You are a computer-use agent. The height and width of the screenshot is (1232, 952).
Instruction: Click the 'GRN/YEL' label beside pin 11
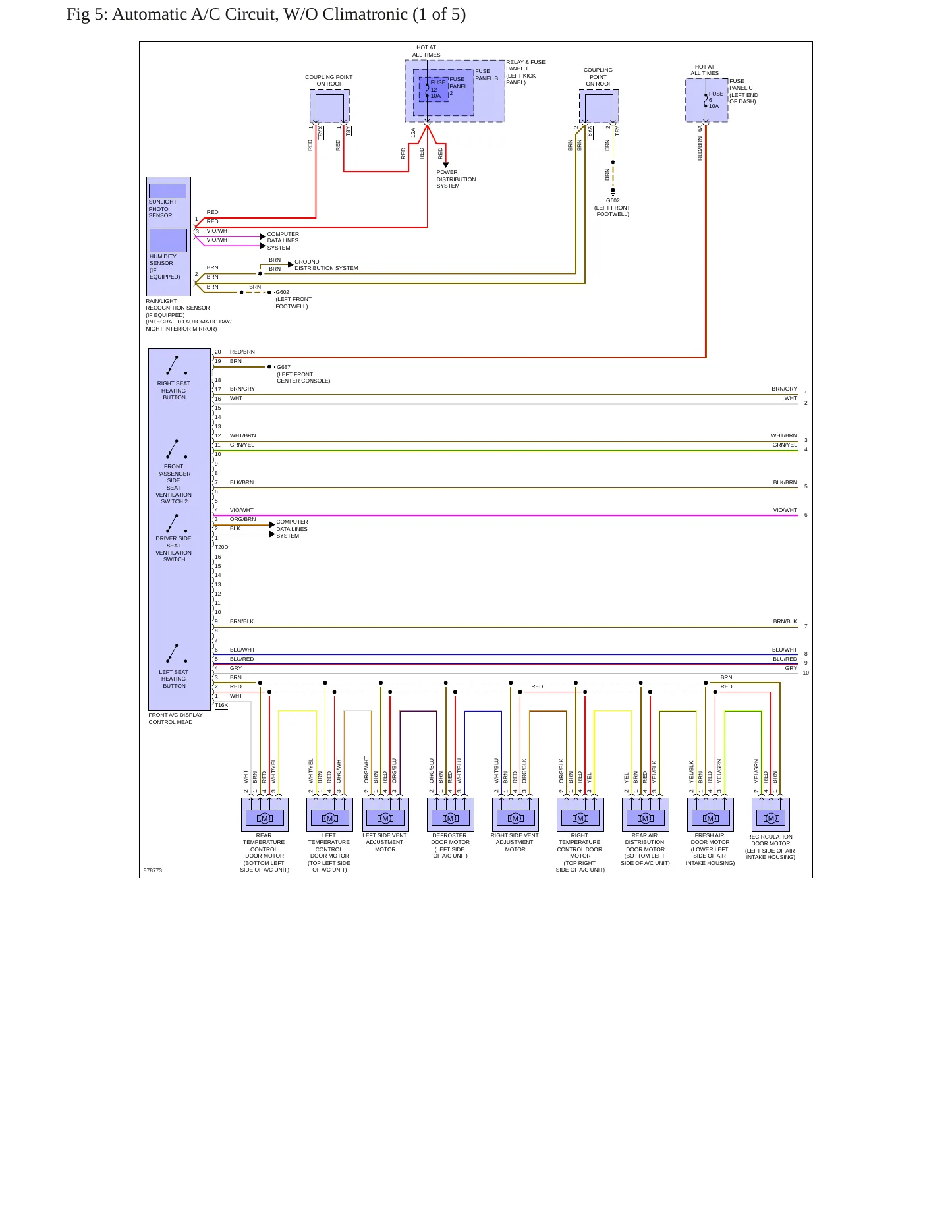242,445
